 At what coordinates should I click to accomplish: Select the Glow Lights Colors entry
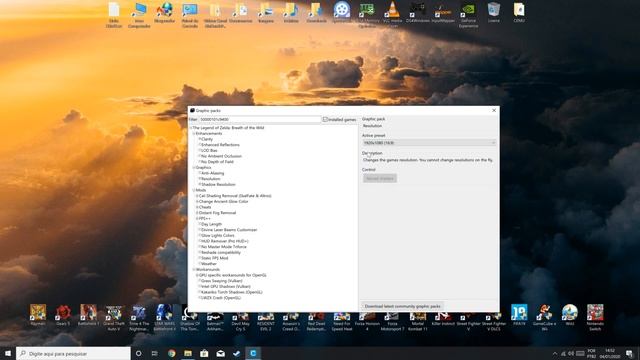click(x=218, y=236)
